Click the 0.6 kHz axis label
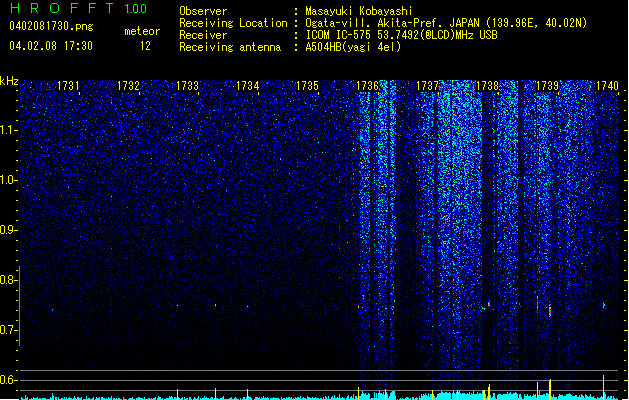Image resolution: width=629 pixels, height=400 pixels. [x=9, y=380]
